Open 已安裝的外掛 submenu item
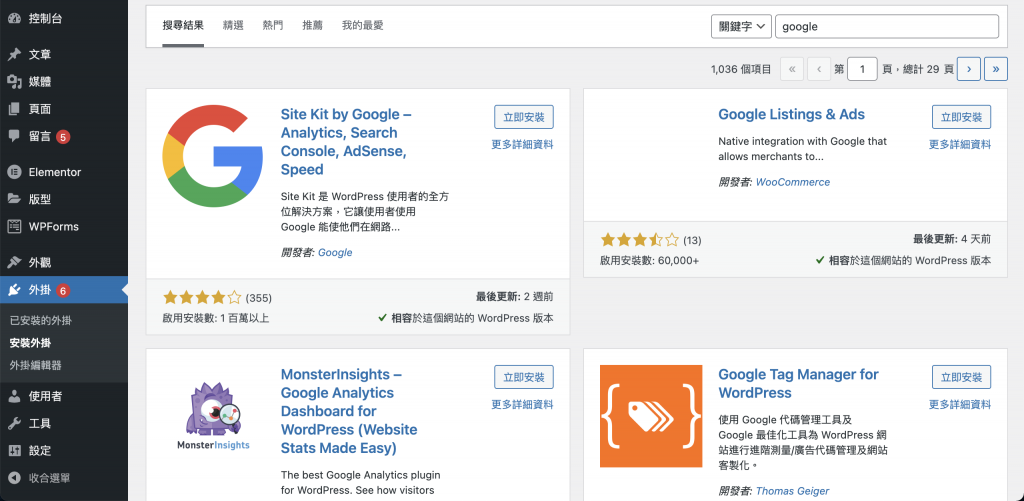 point(40,321)
